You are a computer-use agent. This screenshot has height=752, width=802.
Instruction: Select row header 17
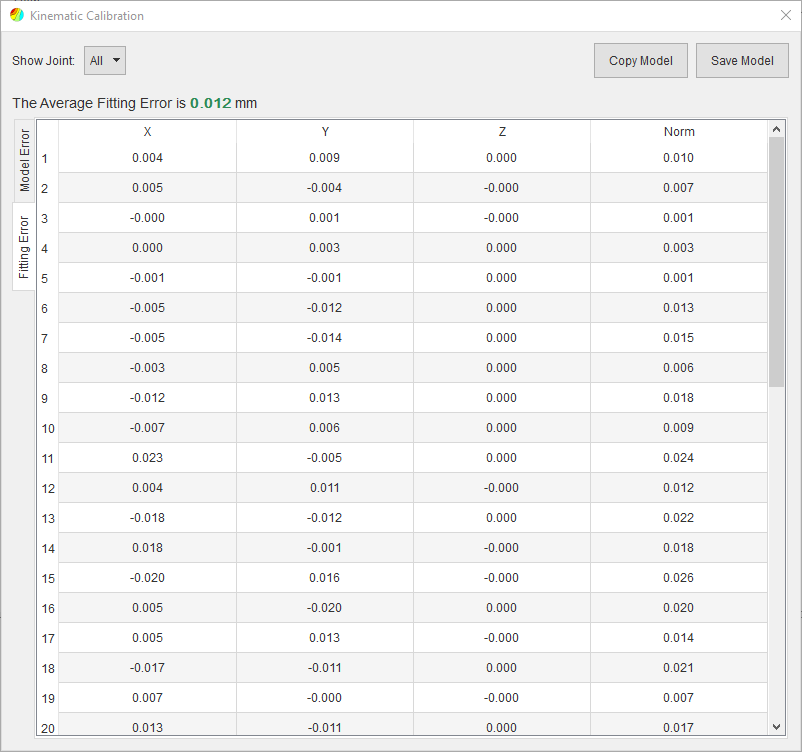48,638
